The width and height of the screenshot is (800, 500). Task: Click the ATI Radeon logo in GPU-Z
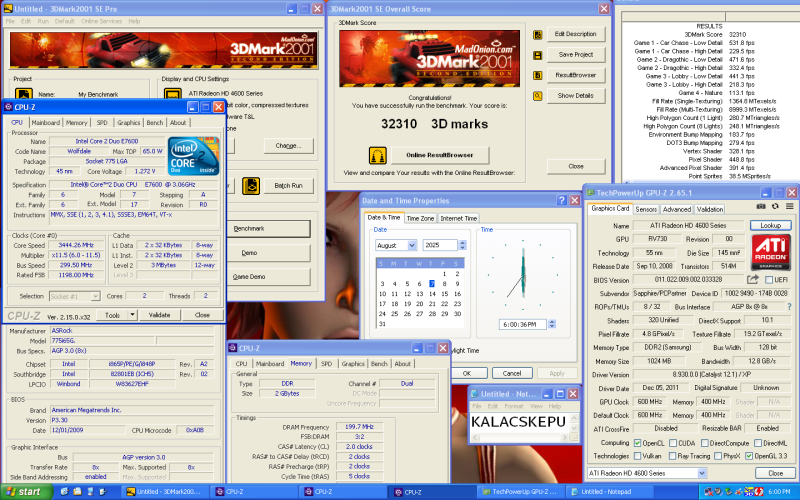click(770, 252)
